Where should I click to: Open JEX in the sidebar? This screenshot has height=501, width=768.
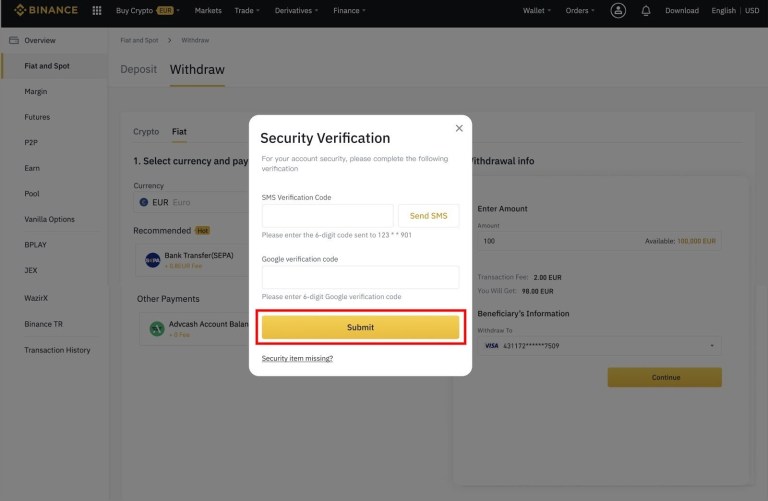tap(31, 270)
